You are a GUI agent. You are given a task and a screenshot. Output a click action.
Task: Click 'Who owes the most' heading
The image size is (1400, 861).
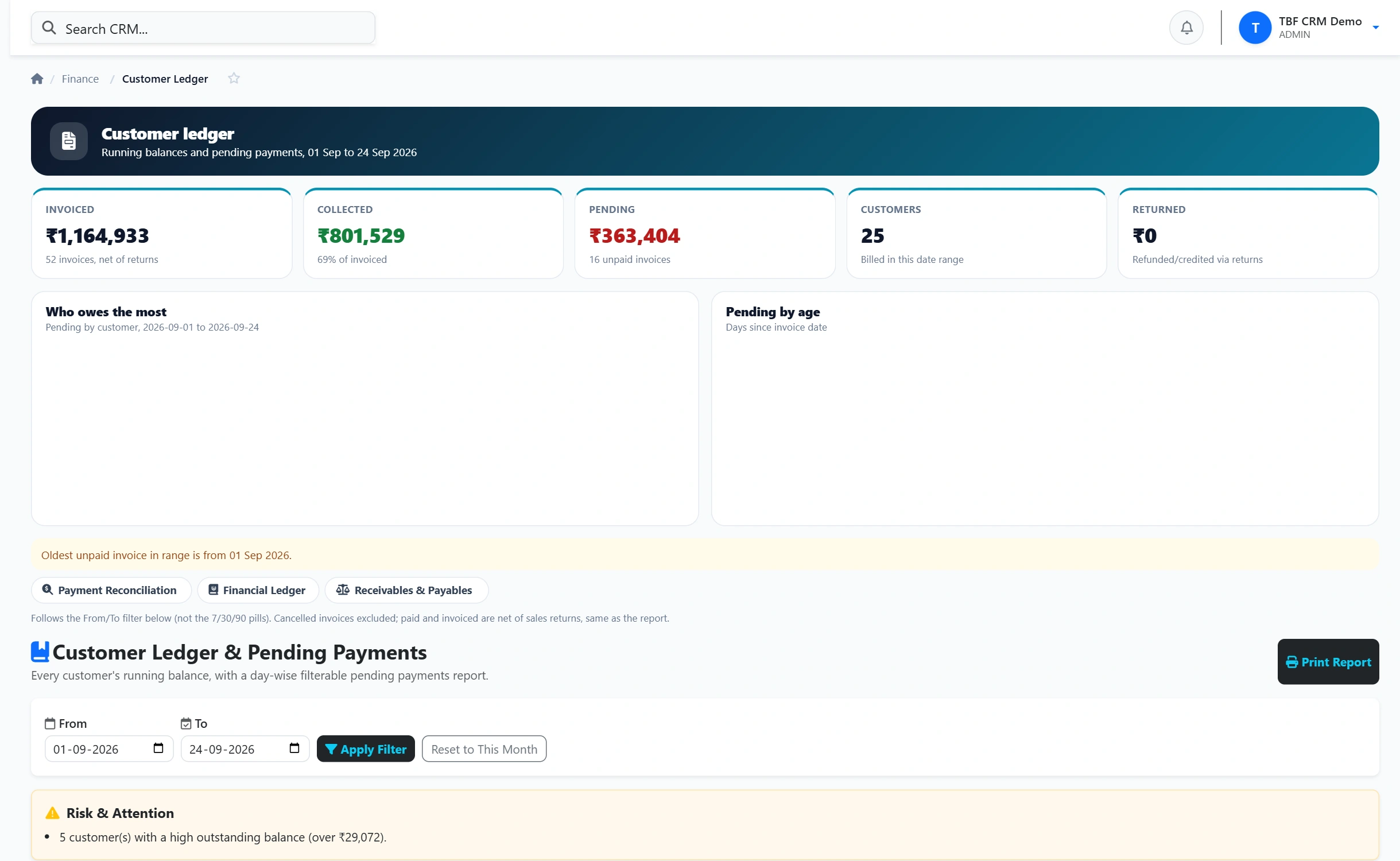pos(106,312)
